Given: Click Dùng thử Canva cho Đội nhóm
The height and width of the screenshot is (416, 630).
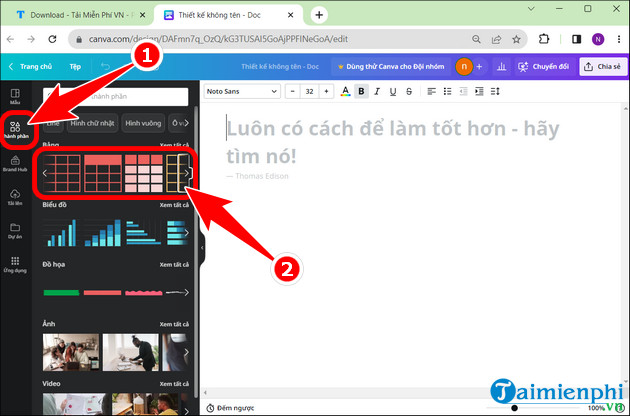Looking at the screenshot, I should [391, 66].
